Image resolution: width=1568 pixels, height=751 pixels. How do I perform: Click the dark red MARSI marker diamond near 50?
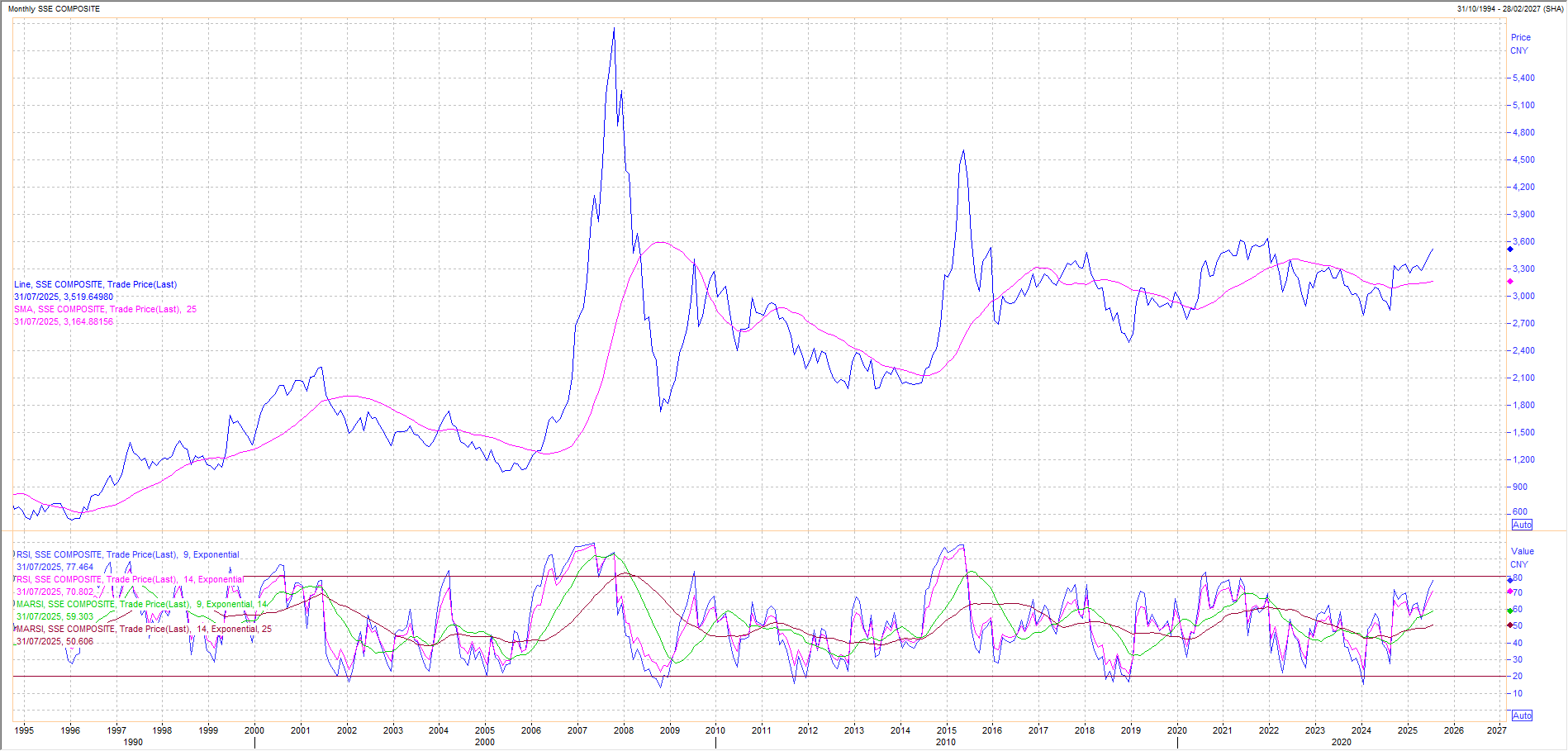1510,625
